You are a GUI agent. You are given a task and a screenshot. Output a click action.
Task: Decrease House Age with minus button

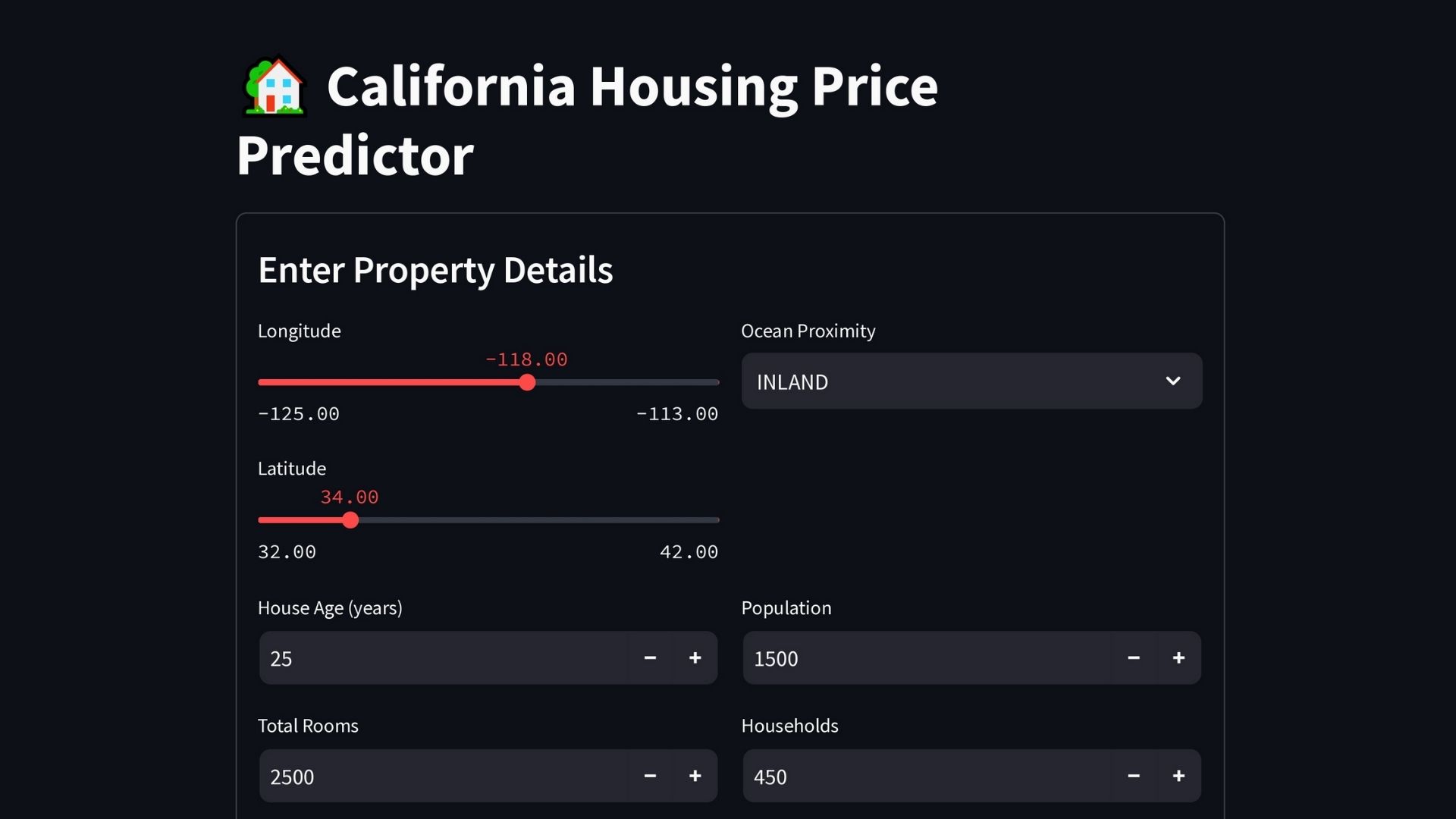[650, 658]
